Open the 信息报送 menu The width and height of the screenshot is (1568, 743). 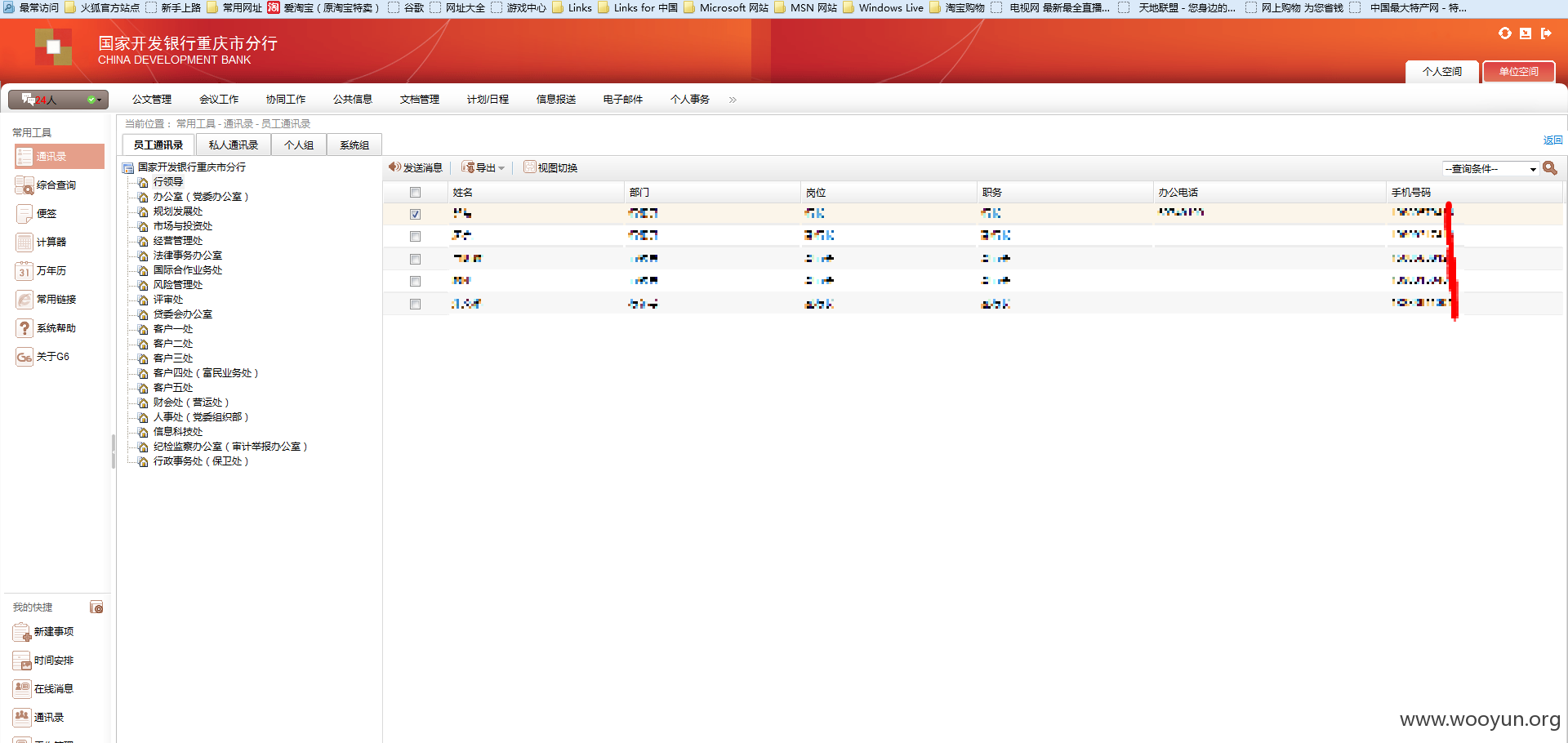556,100
